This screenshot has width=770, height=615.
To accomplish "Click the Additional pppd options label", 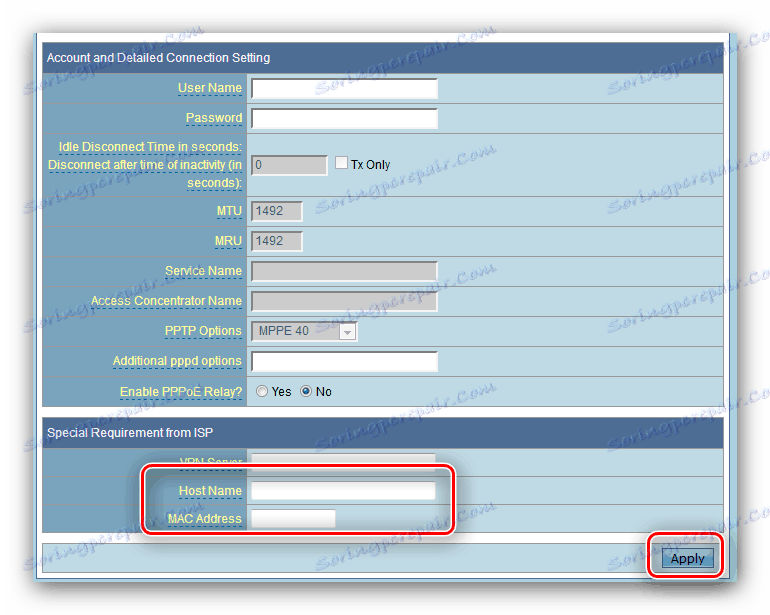I will [x=177, y=361].
